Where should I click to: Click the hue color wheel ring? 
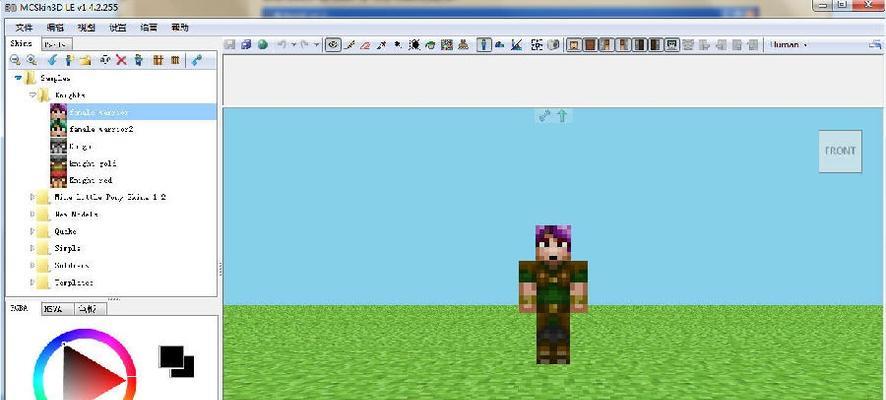click(85, 335)
